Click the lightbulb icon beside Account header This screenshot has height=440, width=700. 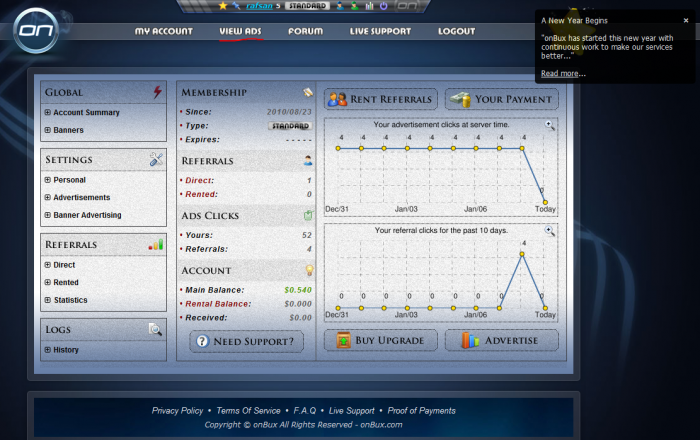click(309, 270)
